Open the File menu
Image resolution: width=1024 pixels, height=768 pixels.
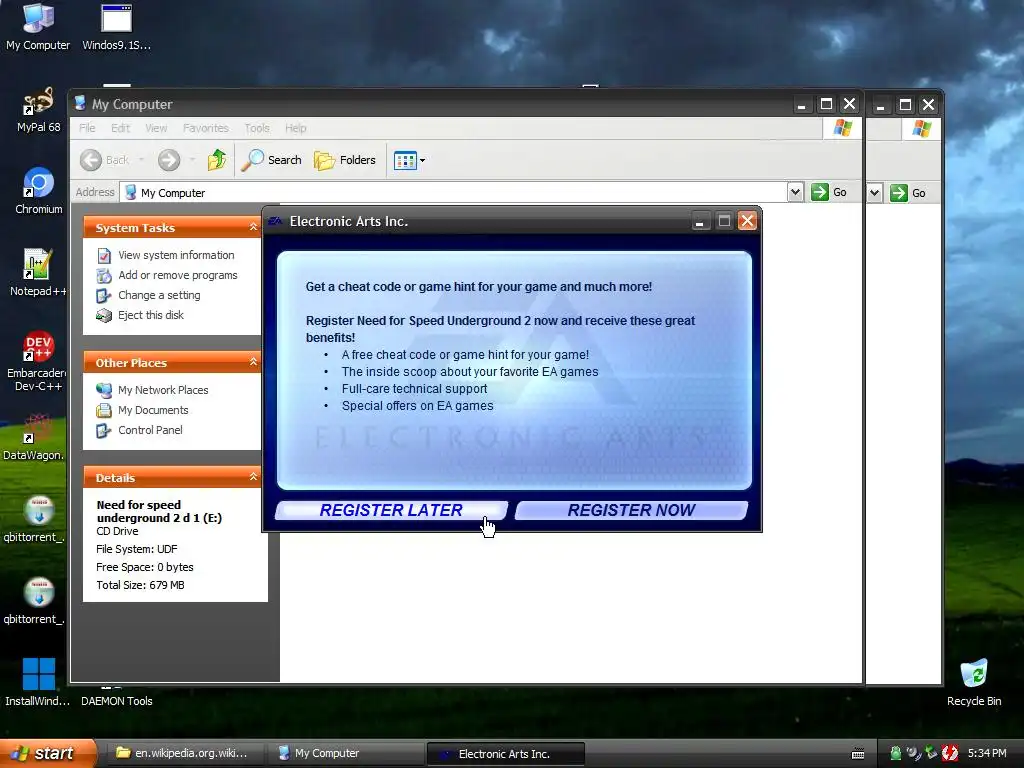(88, 128)
